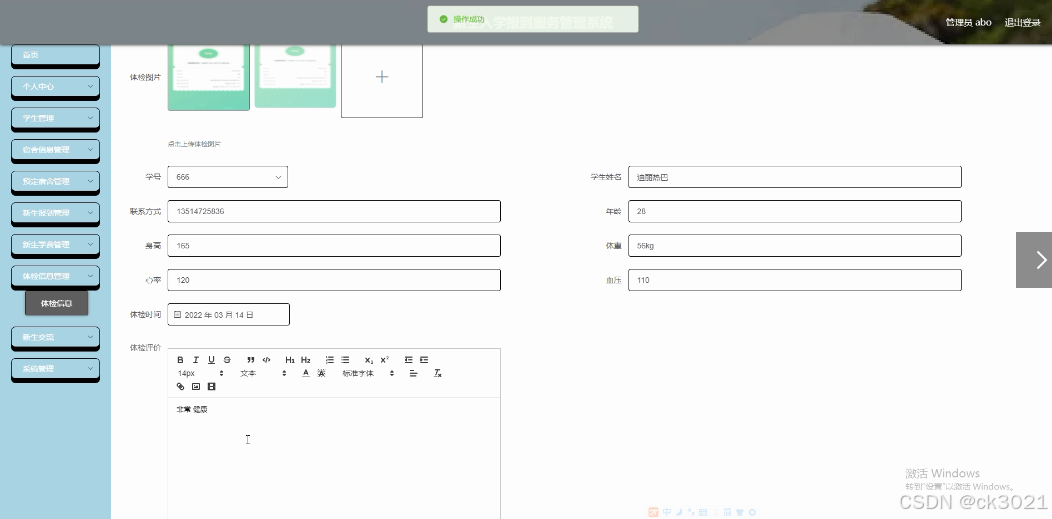Expand the 系统管理 sidebar menu
The height and width of the screenshot is (519, 1052).
(55, 369)
